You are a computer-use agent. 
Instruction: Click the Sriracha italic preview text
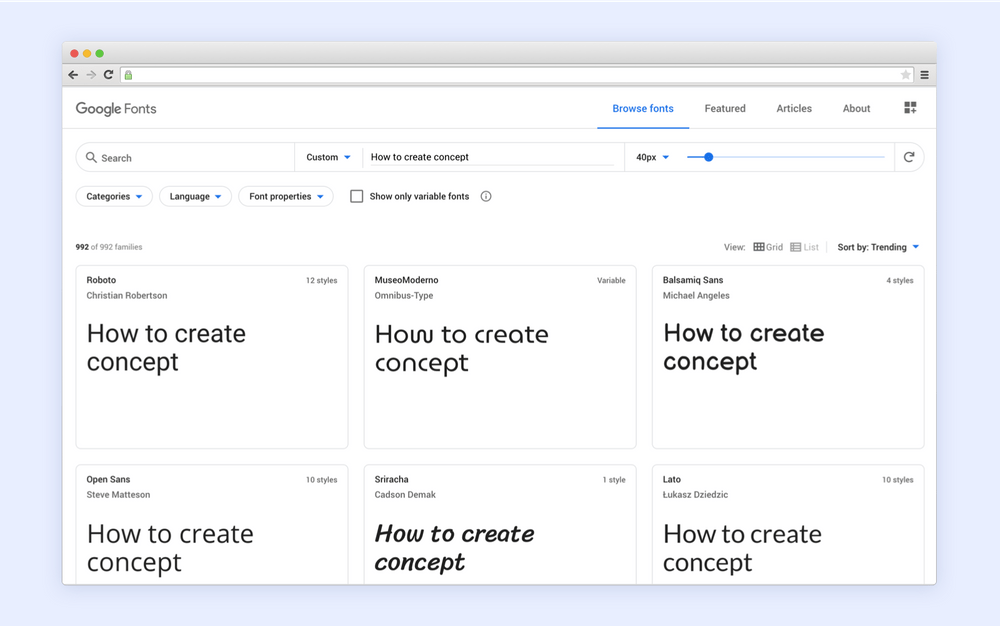coord(455,548)
